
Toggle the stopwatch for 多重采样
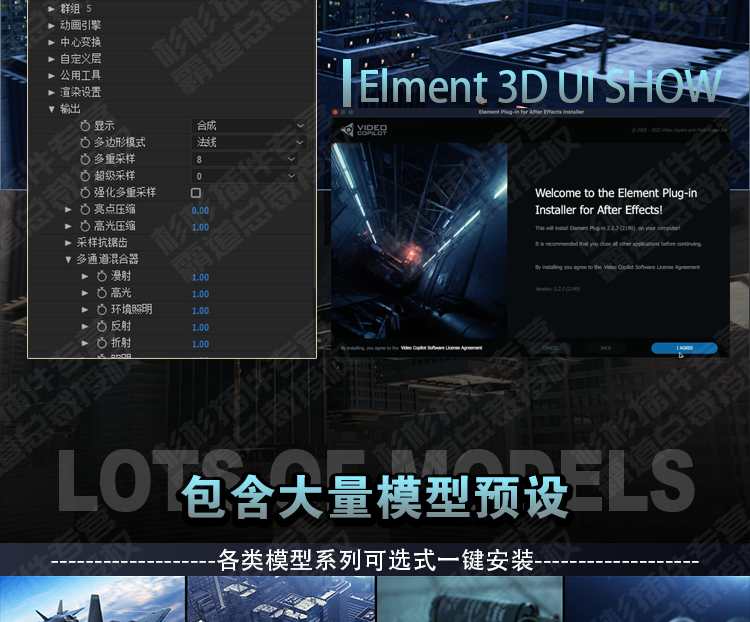coord(85,159)
